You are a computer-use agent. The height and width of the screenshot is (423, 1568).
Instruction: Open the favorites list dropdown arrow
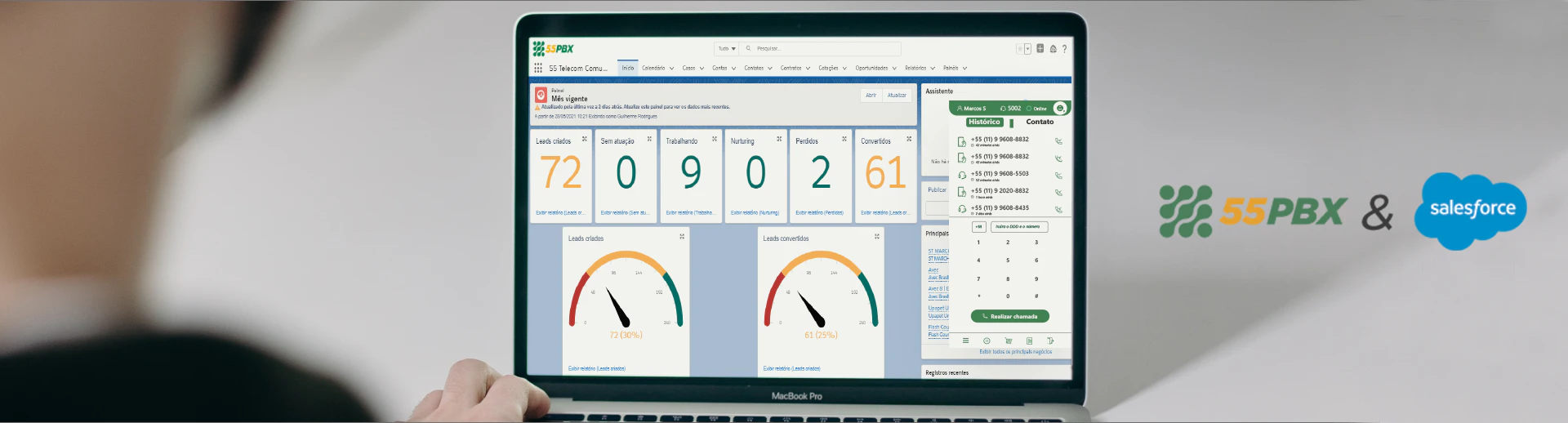[1027, 49]
